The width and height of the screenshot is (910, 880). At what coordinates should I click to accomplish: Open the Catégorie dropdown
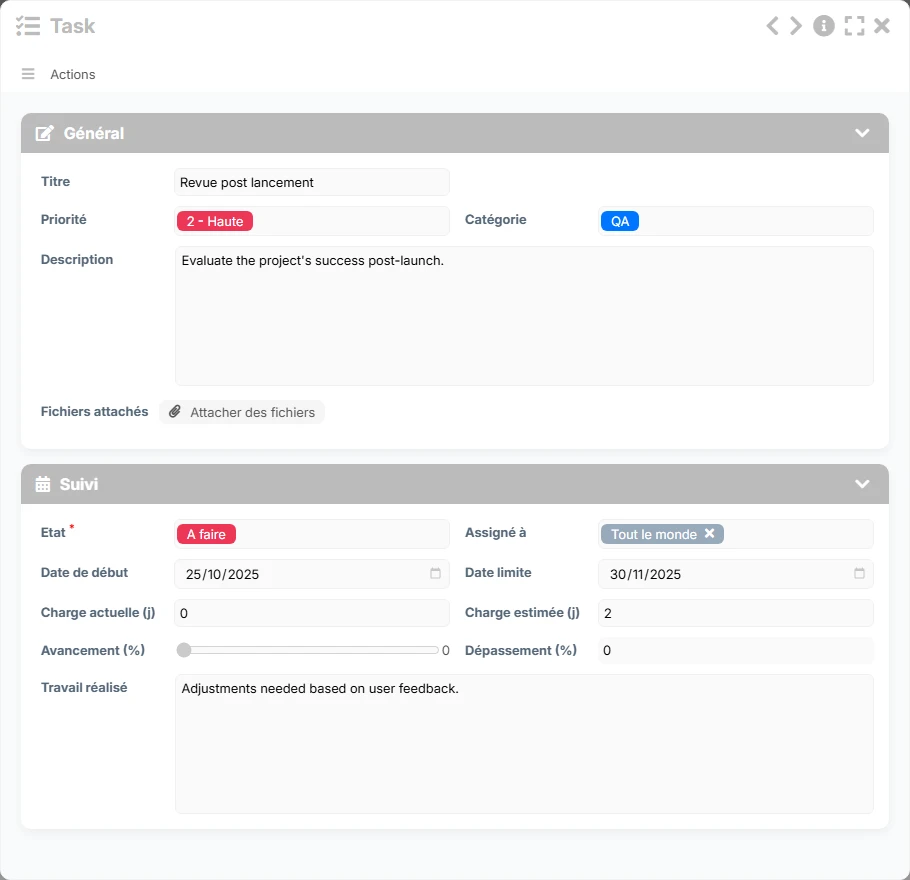tap(735, 221)
